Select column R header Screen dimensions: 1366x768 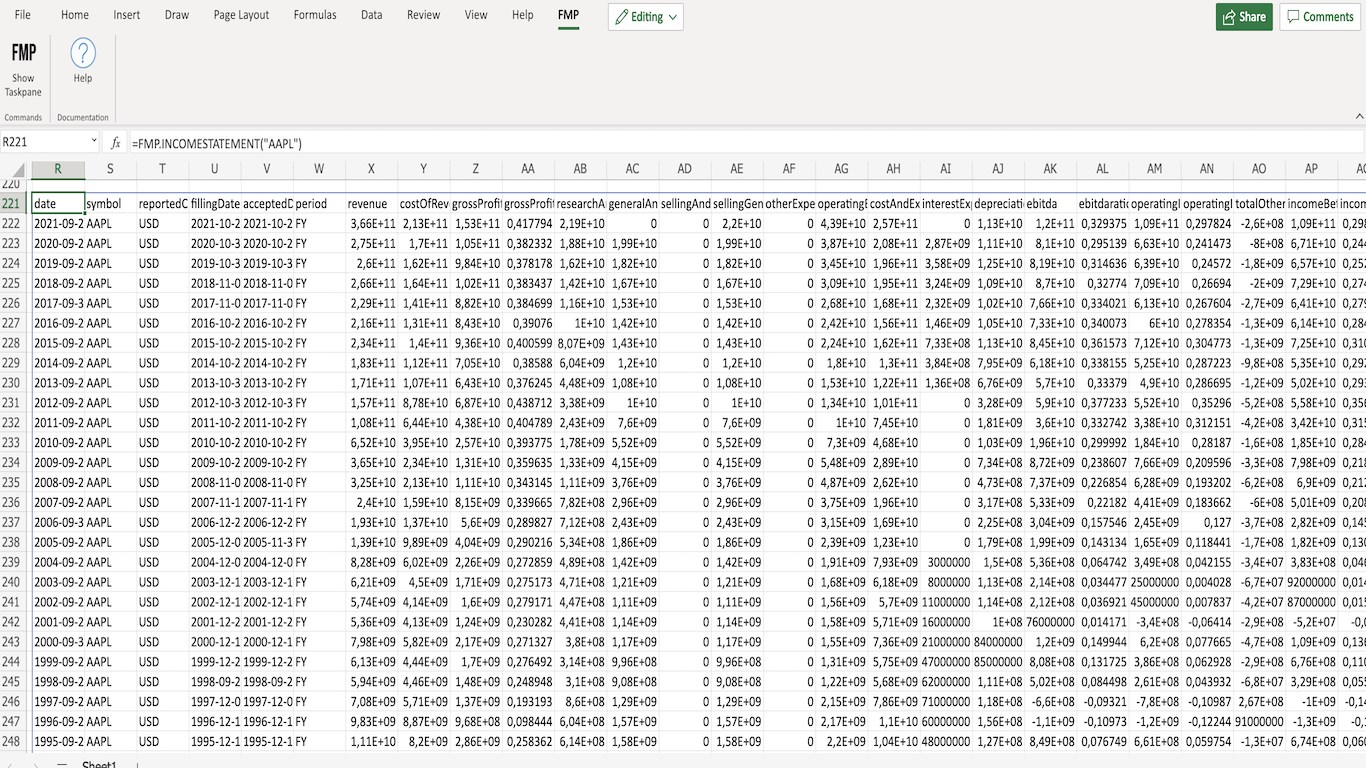click(57, 169)
